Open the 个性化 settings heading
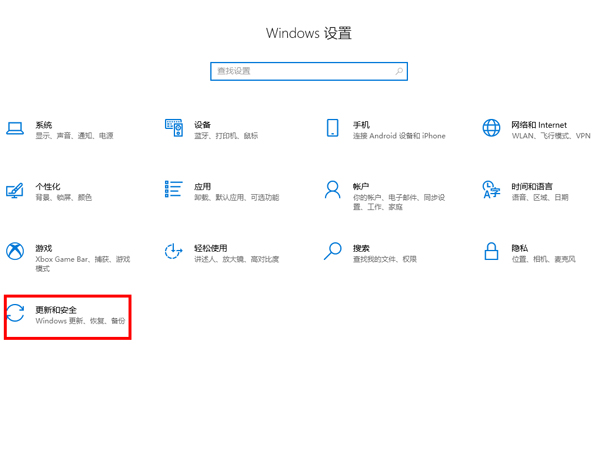Viewport: 600px width, 450px height. coord(48,187)
